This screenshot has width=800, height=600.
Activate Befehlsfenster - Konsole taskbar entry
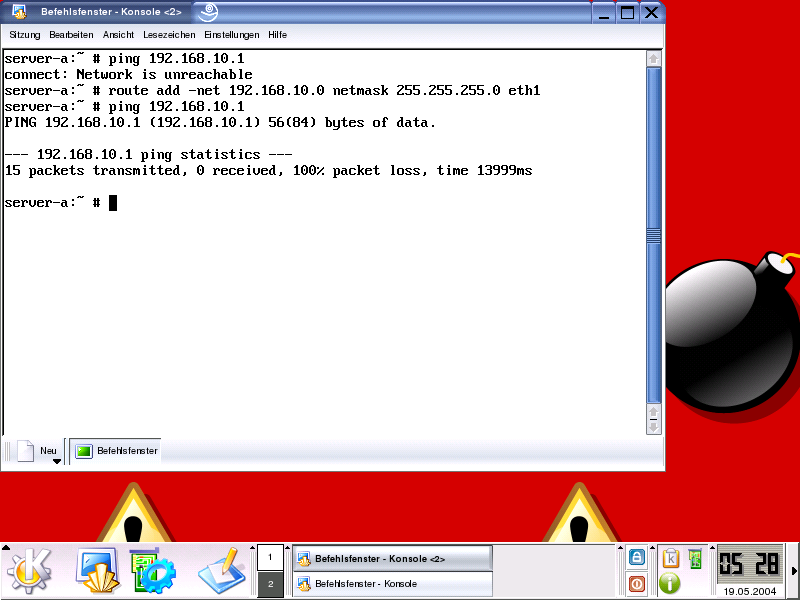(x=392, y=584)
